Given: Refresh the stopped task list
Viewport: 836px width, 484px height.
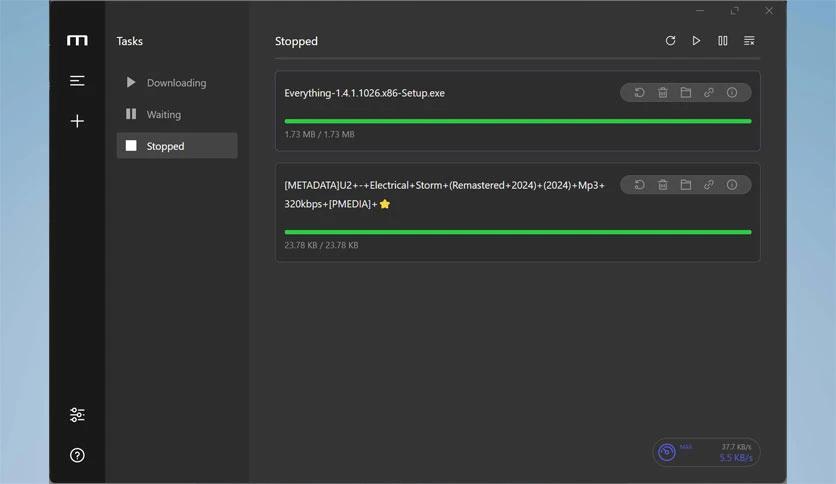Looking at the screenshot, I should click(x=670, y=41).
